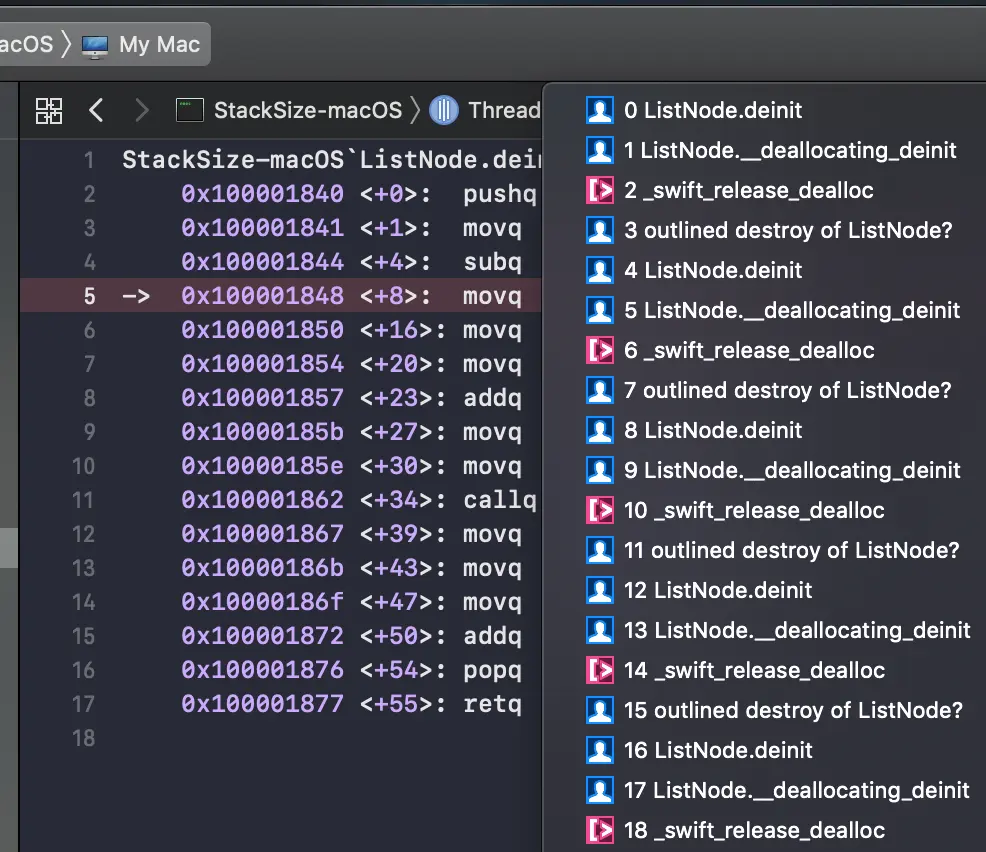Go back with the left chevron
Image resolution: width=986 pixels, height=852 pixels.
[x=96, y=110]
